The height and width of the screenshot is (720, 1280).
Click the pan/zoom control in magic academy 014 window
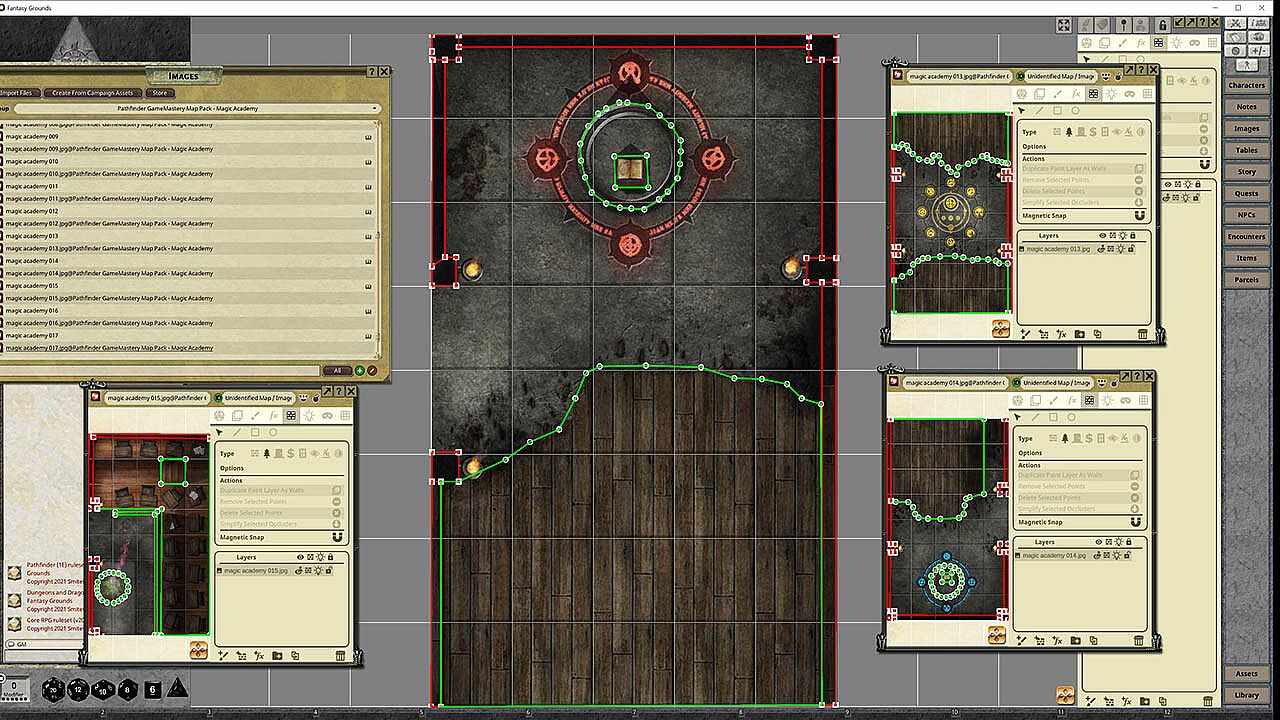(997, 634)
